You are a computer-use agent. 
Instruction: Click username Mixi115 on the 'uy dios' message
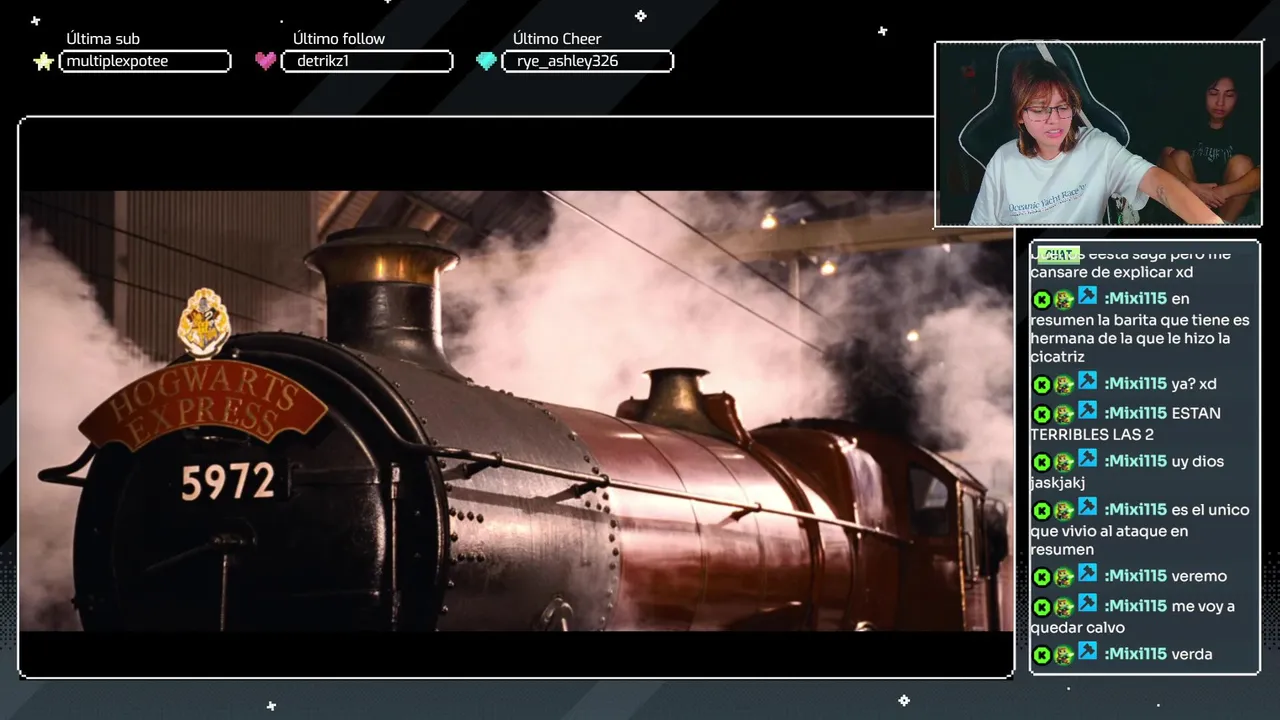pyautogui.click(x=1135, y=461)
